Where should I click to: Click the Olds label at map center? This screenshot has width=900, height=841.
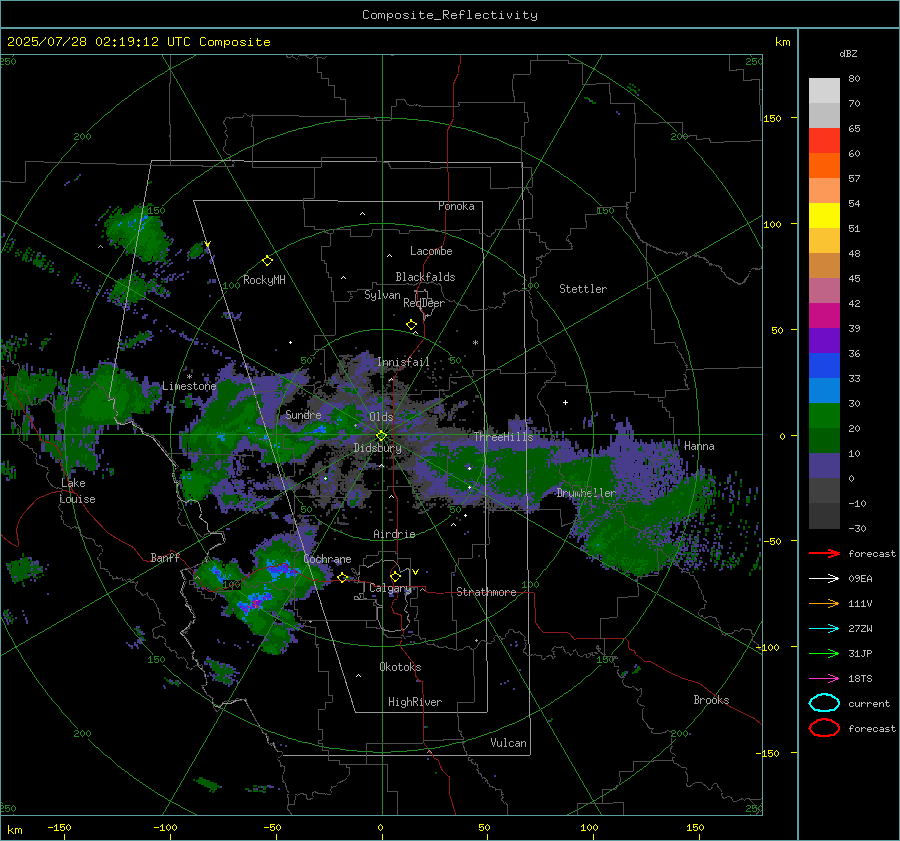(x=381, y=417)
